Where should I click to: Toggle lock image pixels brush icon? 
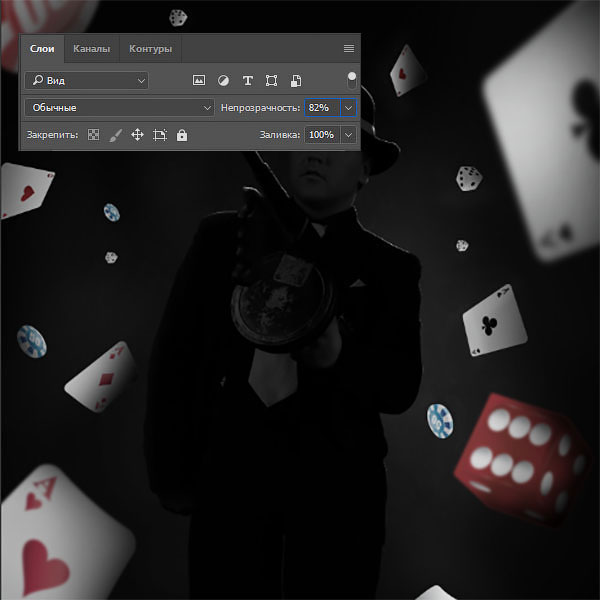coord(116,135)
